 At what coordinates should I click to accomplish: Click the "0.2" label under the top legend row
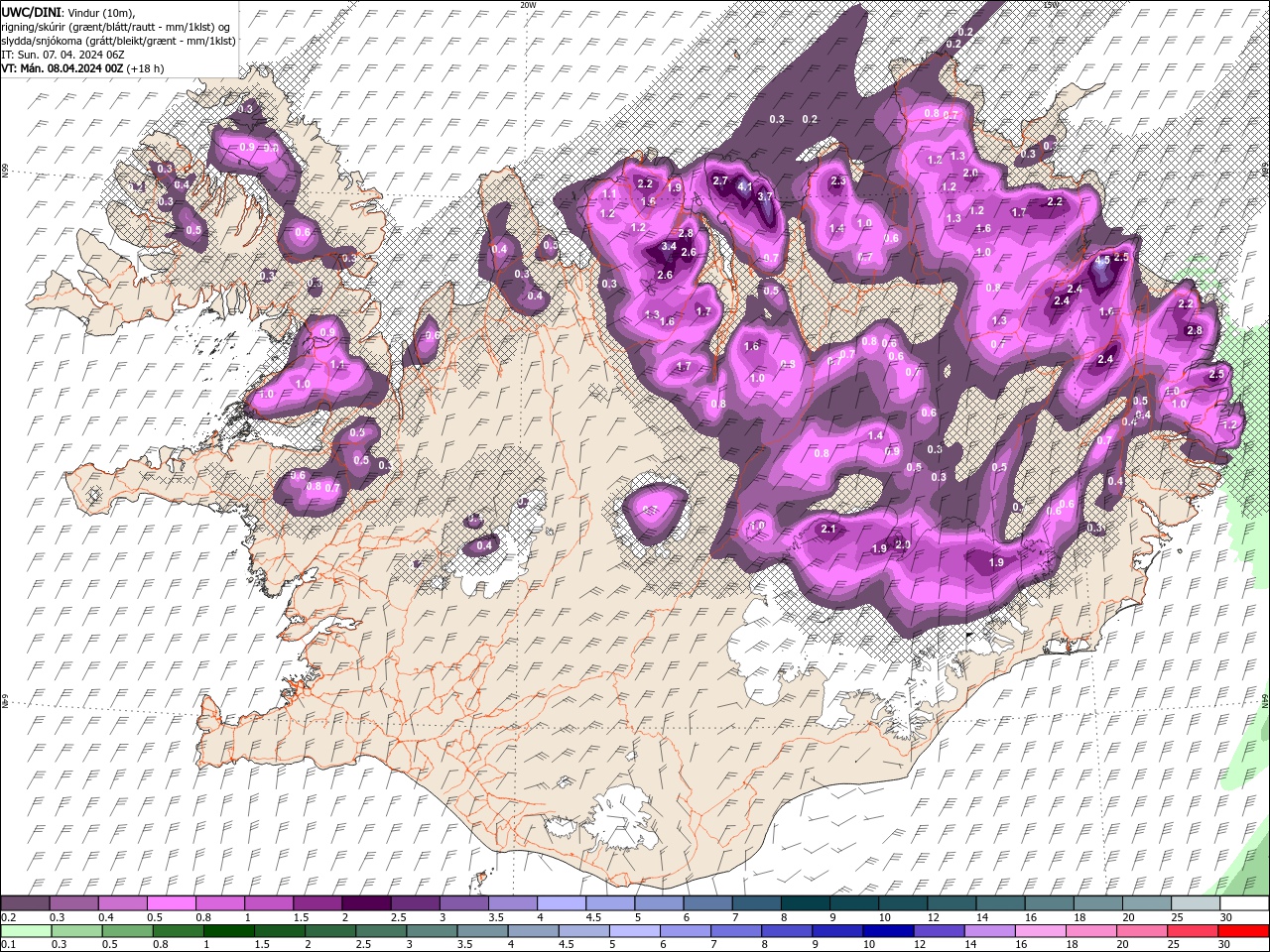tap(9, 917)
